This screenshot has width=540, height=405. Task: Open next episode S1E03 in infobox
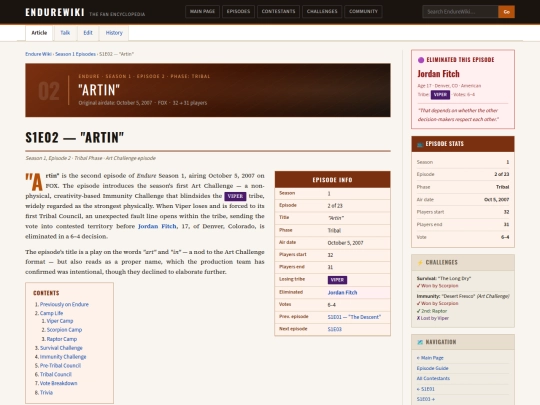334,329
